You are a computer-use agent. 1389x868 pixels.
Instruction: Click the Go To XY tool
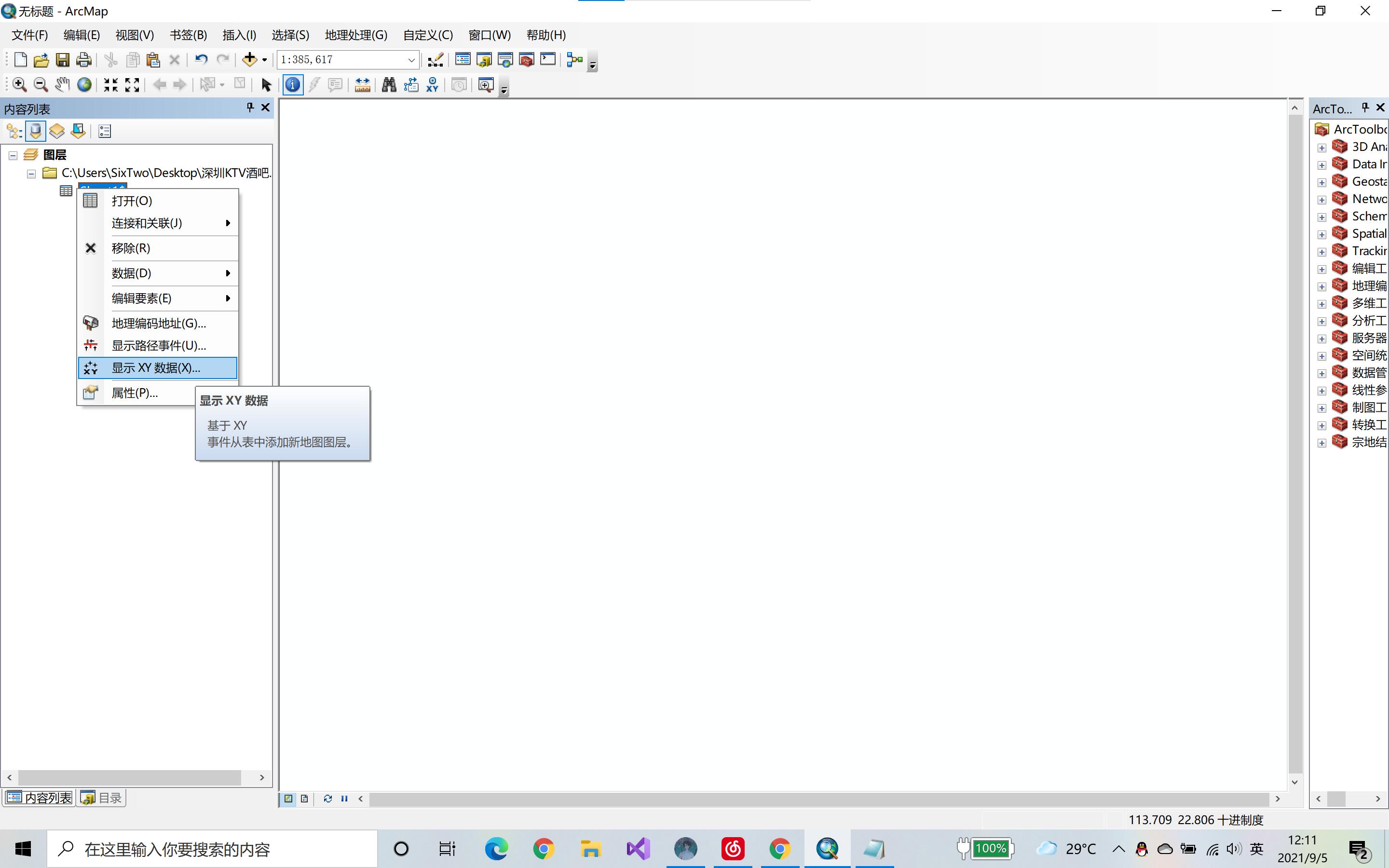[x=432, y=85]
